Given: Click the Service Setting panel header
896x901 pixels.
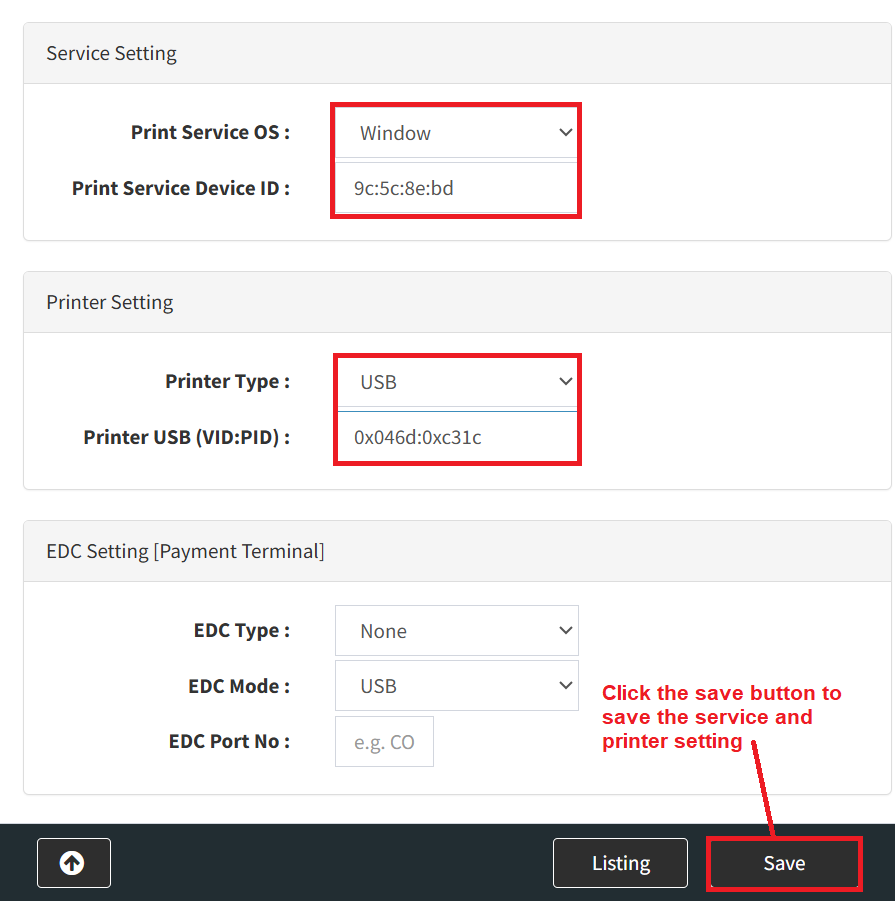Looking at the screenshot, I should (111, 54).
